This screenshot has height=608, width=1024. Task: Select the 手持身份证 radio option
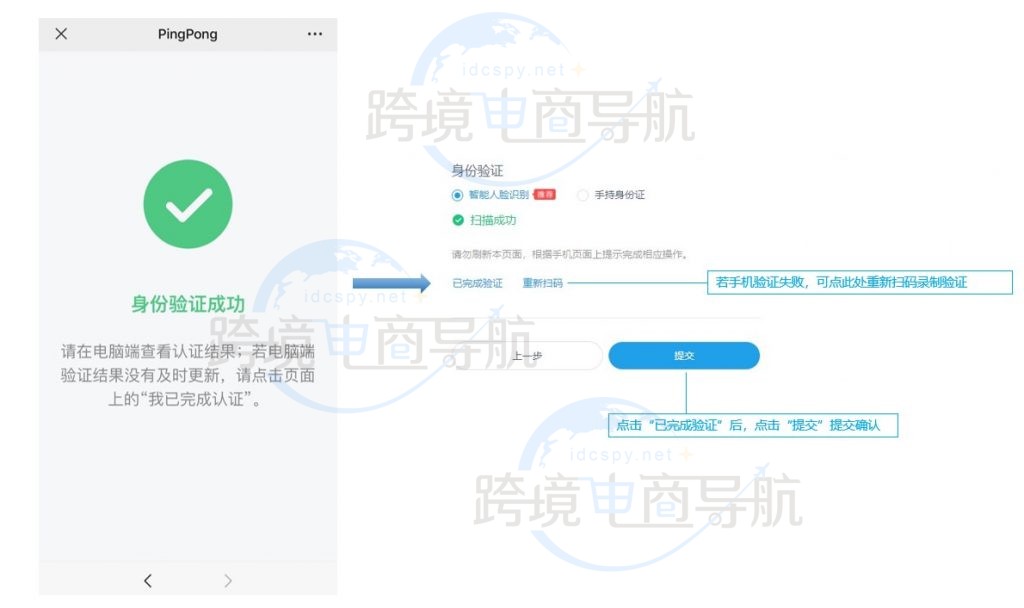(x=581, y=195)
